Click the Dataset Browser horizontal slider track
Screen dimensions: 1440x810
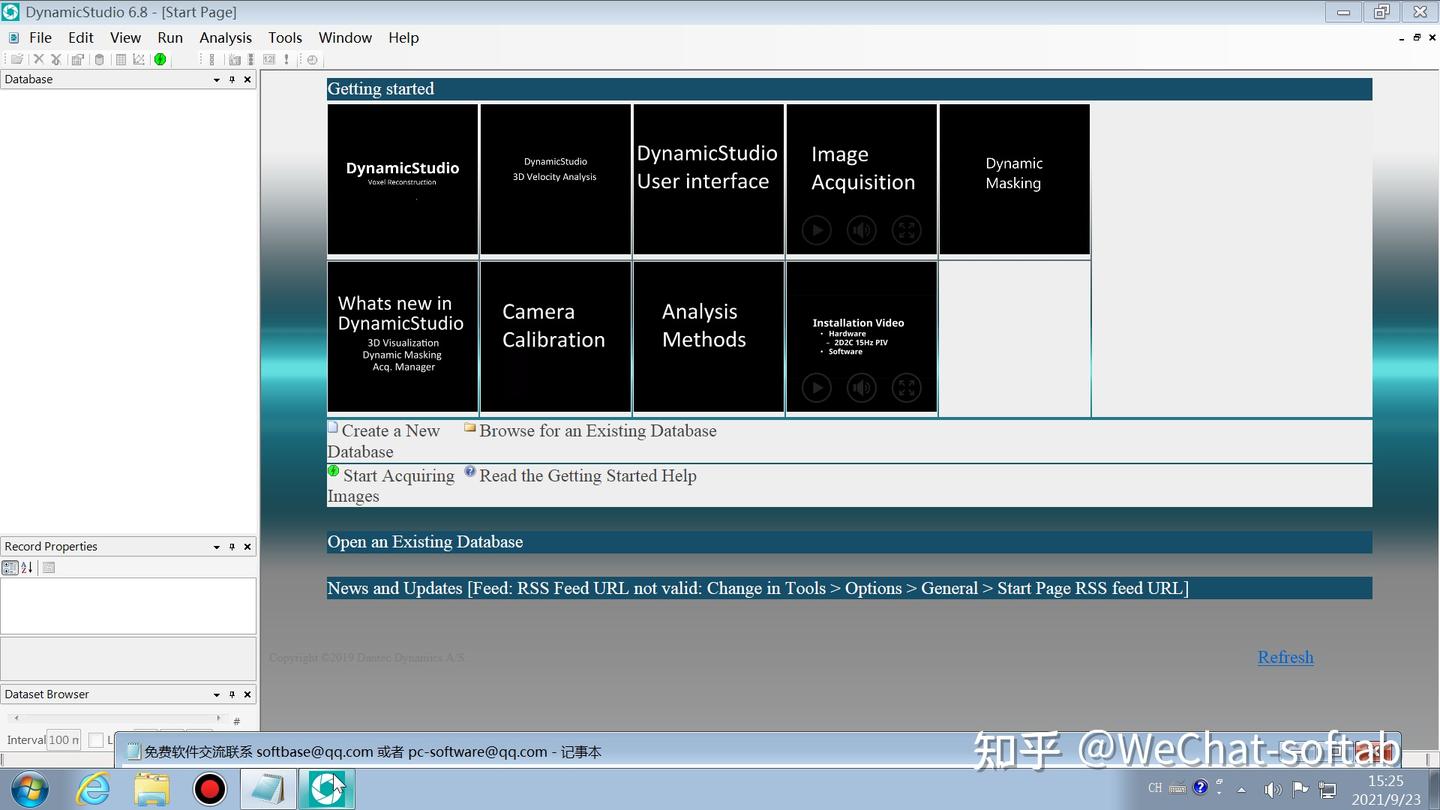116,718
